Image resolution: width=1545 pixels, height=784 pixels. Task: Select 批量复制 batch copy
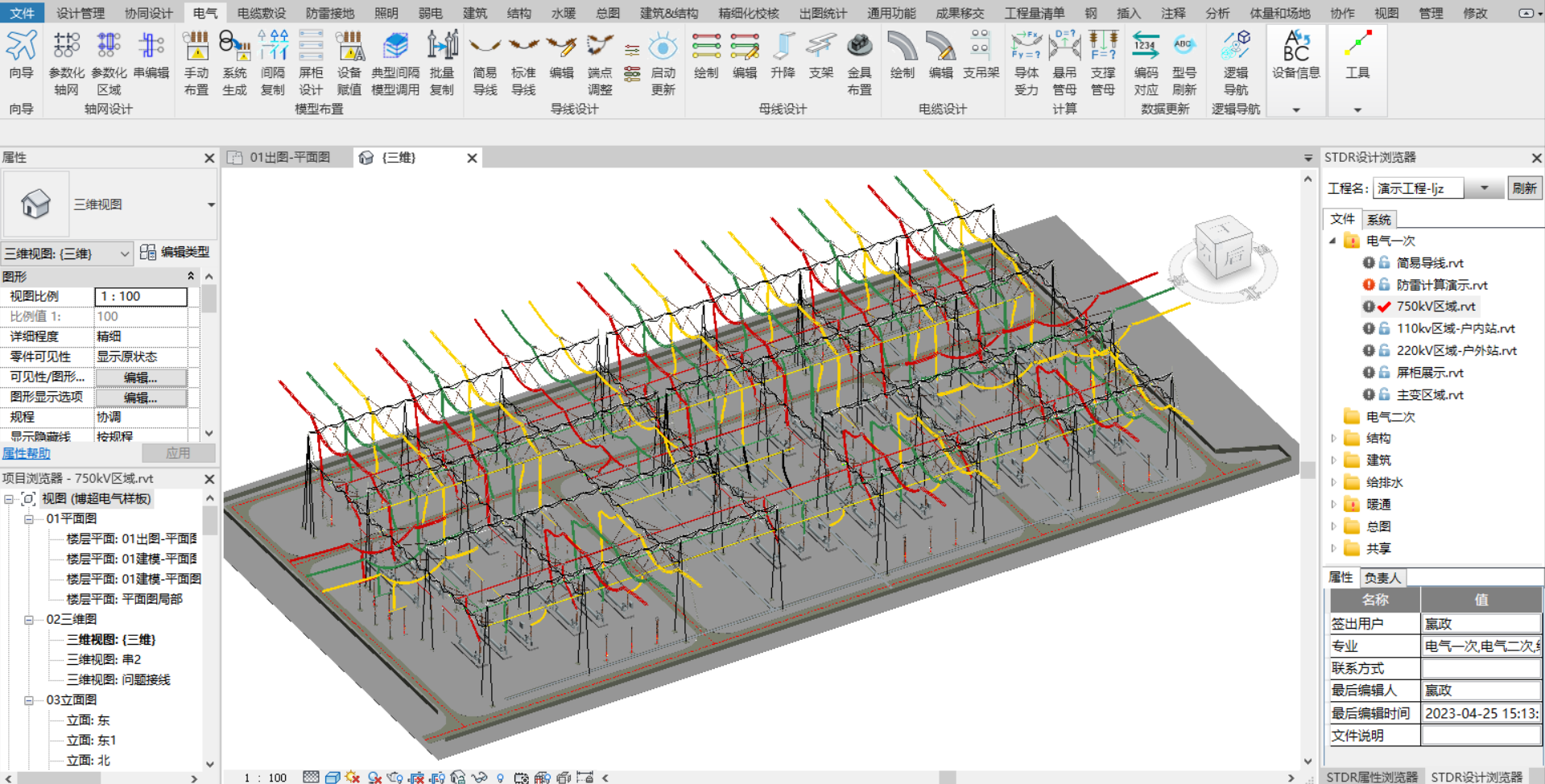[442, 63]
